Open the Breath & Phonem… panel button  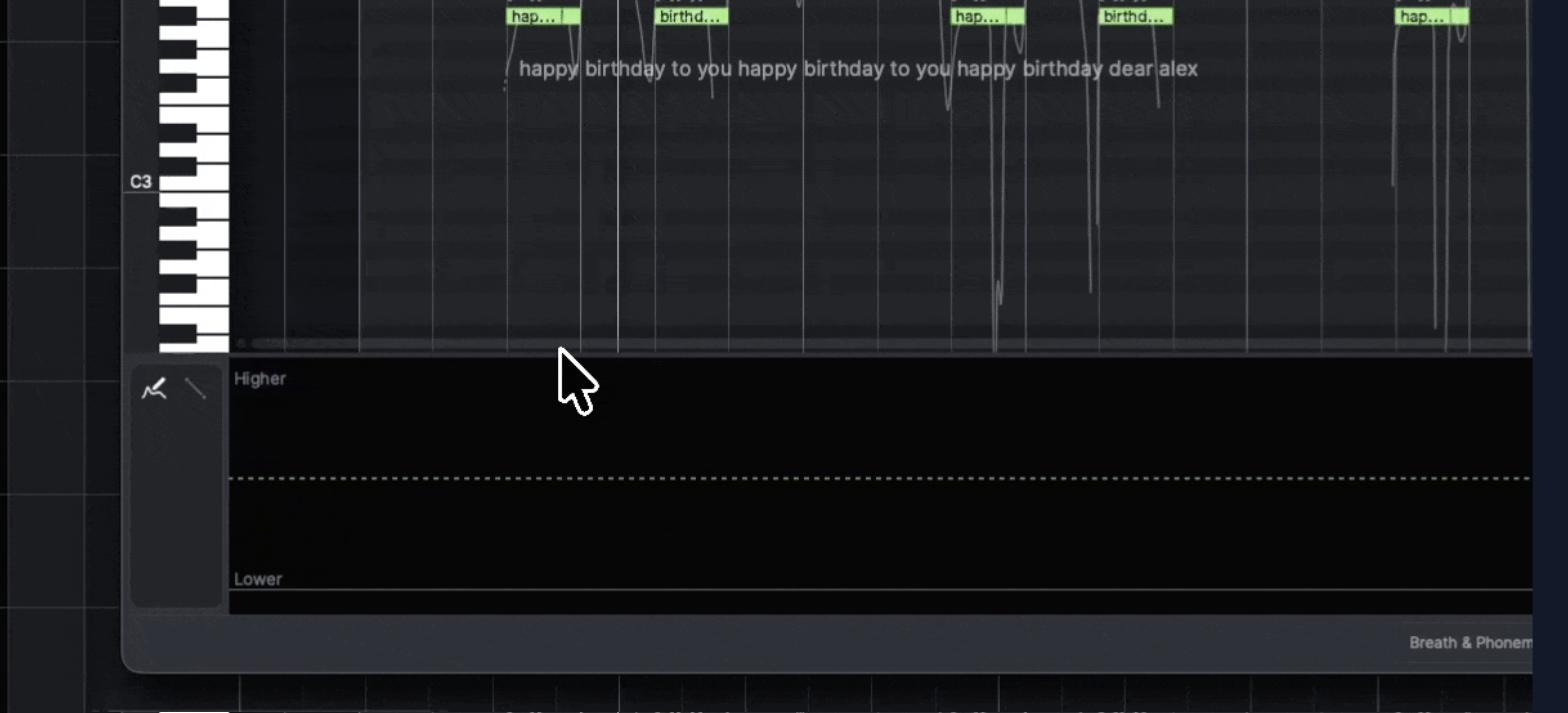coord(1469,642)
